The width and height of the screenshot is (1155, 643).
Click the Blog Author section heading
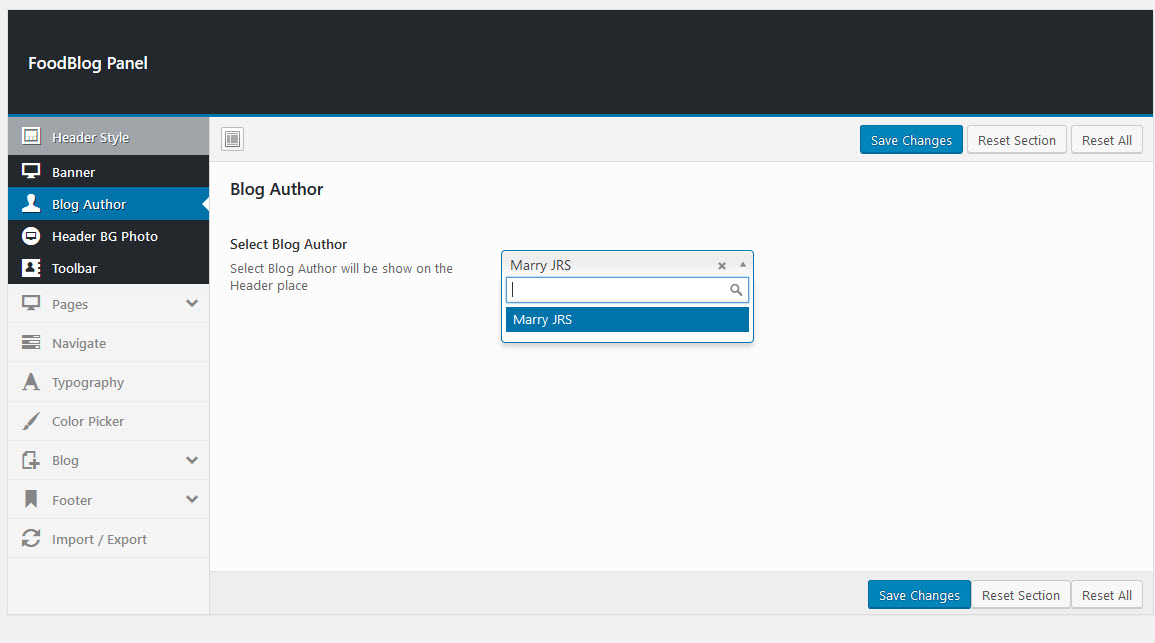[x=276, y=189]
